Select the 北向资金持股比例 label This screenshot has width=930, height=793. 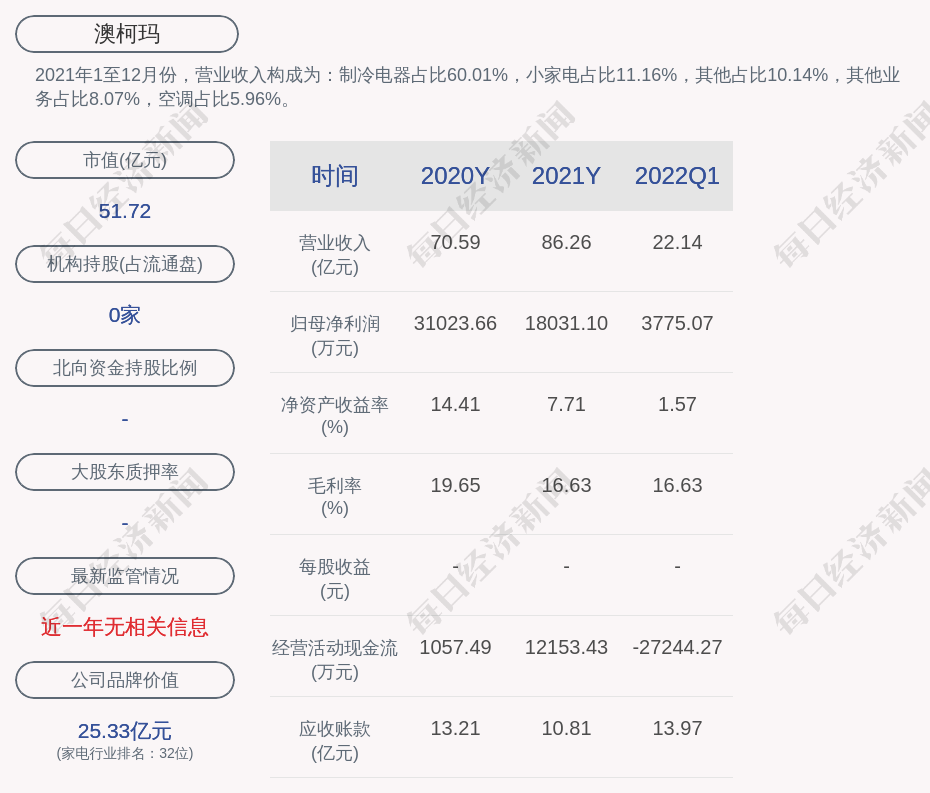pyautogui.click(x=125, y=368)
